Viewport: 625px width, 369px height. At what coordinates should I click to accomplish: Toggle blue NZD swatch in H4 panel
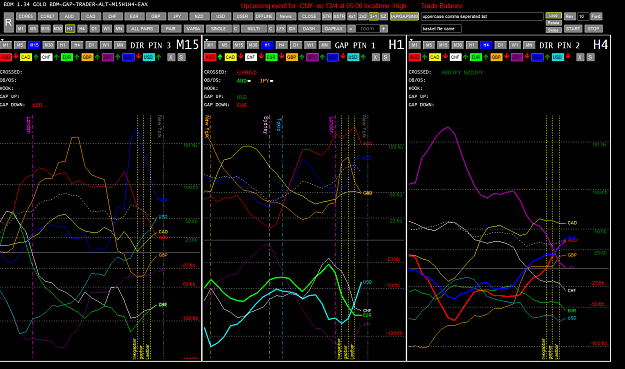537,57
